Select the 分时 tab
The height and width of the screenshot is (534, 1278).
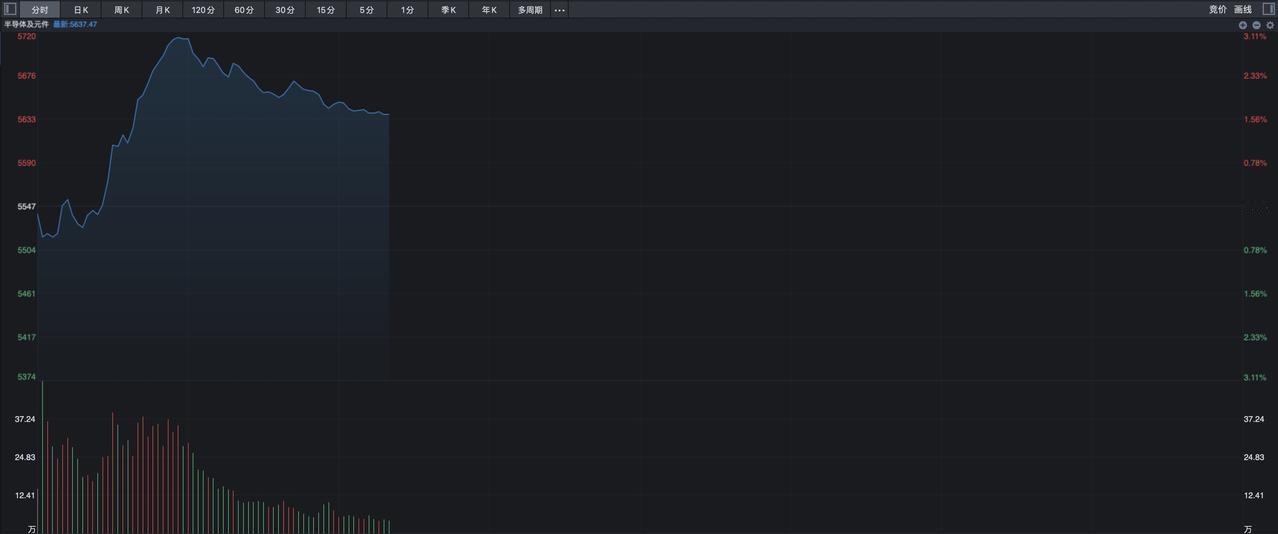[x=40, y=9]
